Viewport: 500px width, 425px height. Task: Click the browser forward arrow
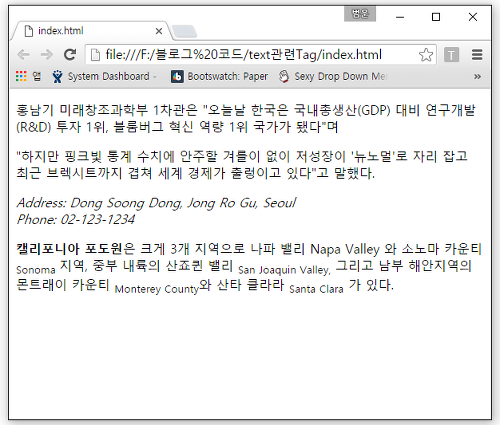46,54
